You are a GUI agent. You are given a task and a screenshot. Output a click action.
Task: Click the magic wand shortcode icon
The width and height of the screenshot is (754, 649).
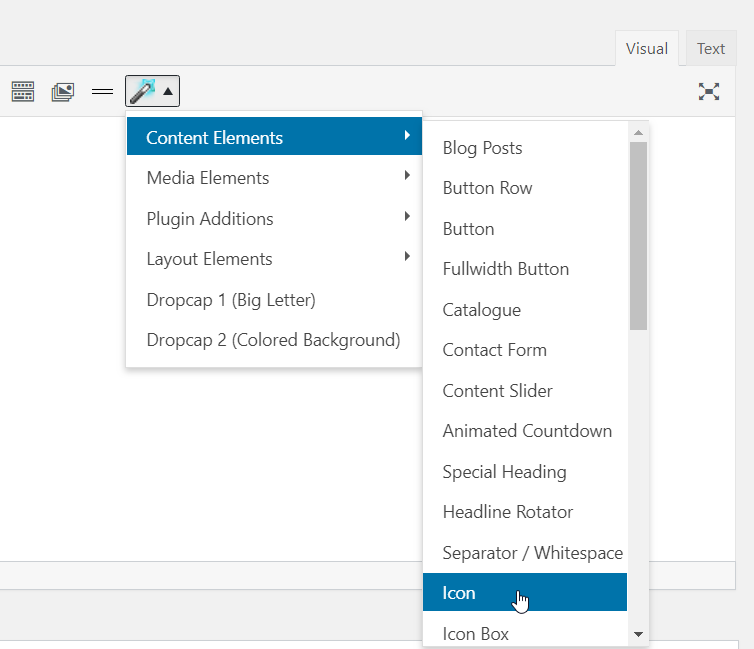[142, 91]
